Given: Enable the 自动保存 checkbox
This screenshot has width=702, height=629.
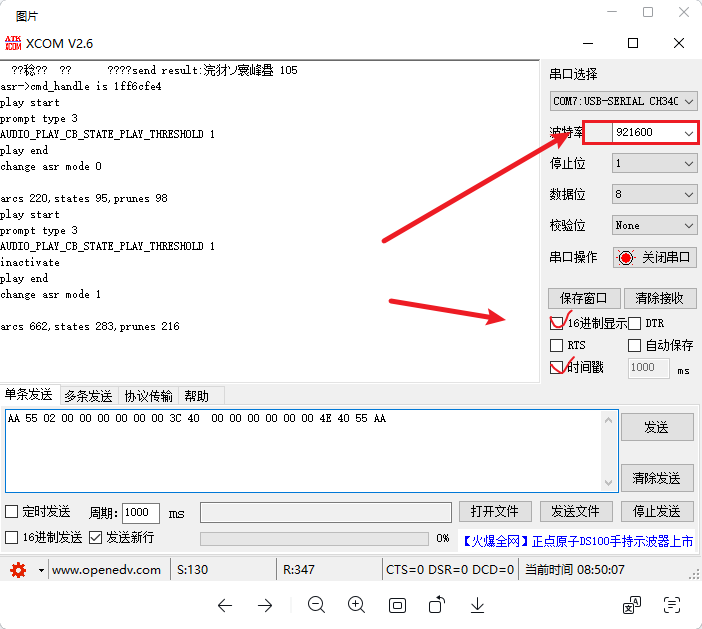Looking at the screenshot, I should (634, 345).
